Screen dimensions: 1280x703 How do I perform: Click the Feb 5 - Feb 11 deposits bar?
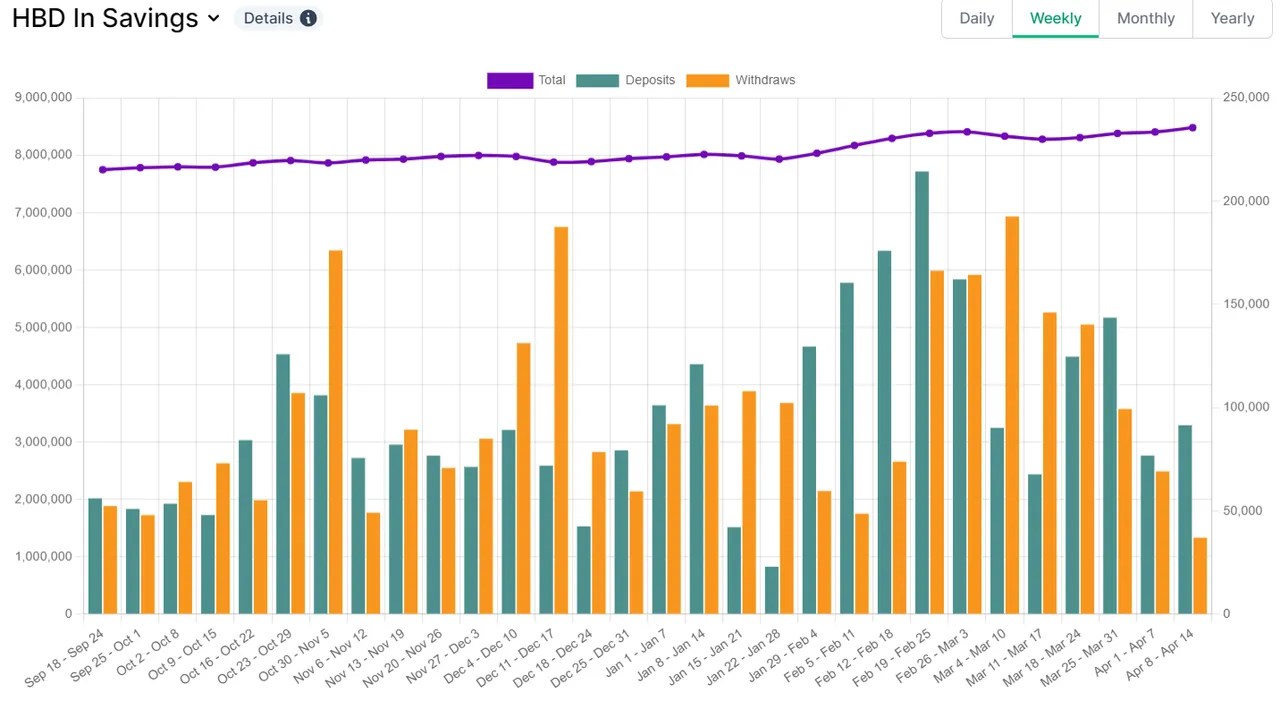[847, 448]
